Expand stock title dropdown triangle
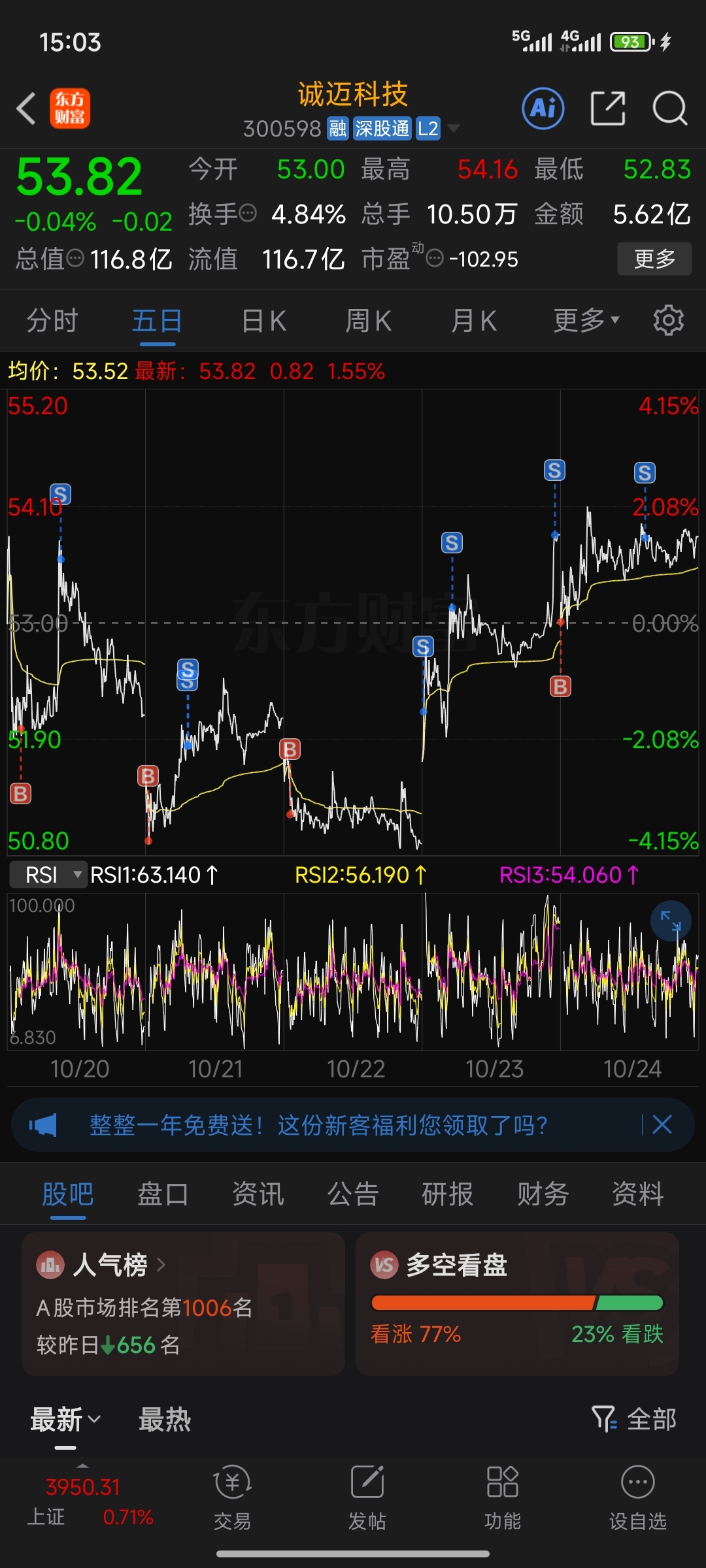The height and width of the screenshot is (1568, 706). pos(453,128)
